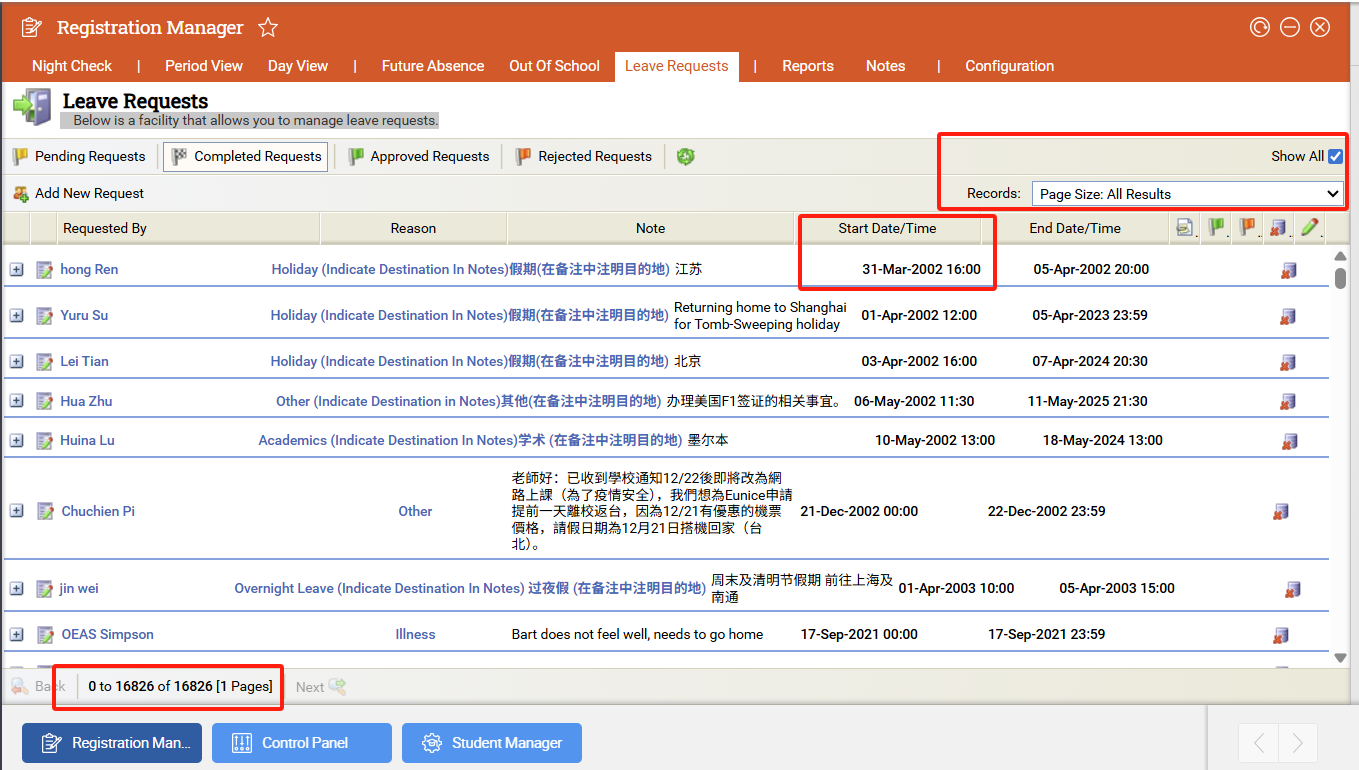Click the green pencil icon in the column header
Screen dimensions: 1359x770
click(x=1309, y=228)
